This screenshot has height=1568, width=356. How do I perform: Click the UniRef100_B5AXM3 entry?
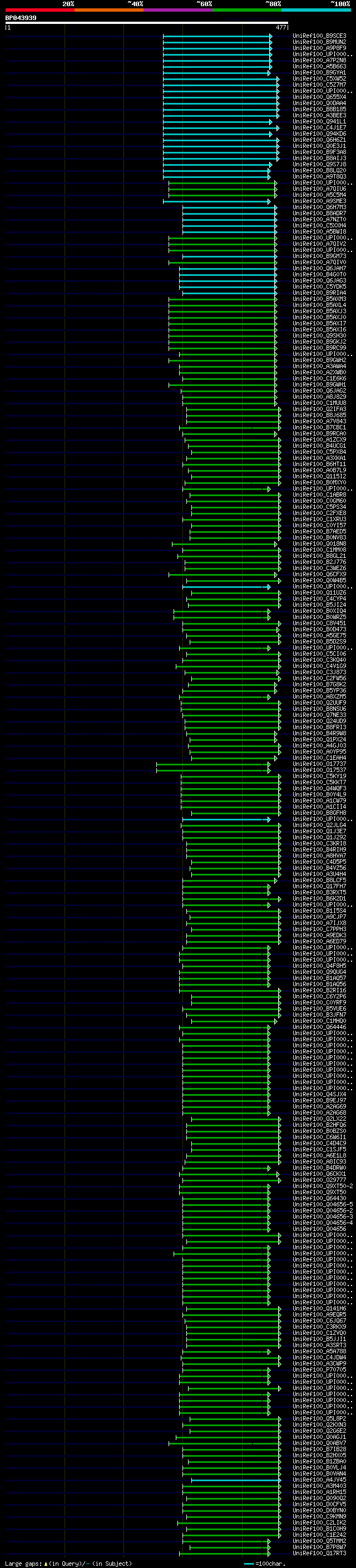point(319,299)
